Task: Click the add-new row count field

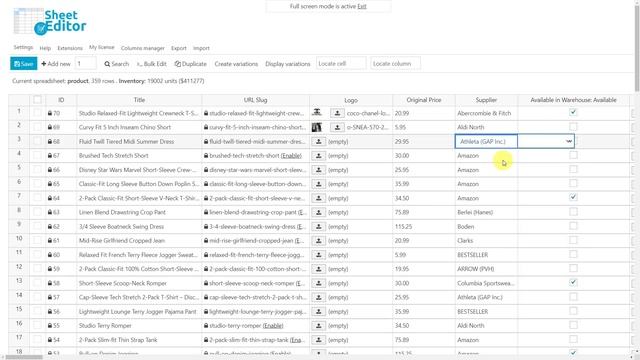Action: coord(85,64)
